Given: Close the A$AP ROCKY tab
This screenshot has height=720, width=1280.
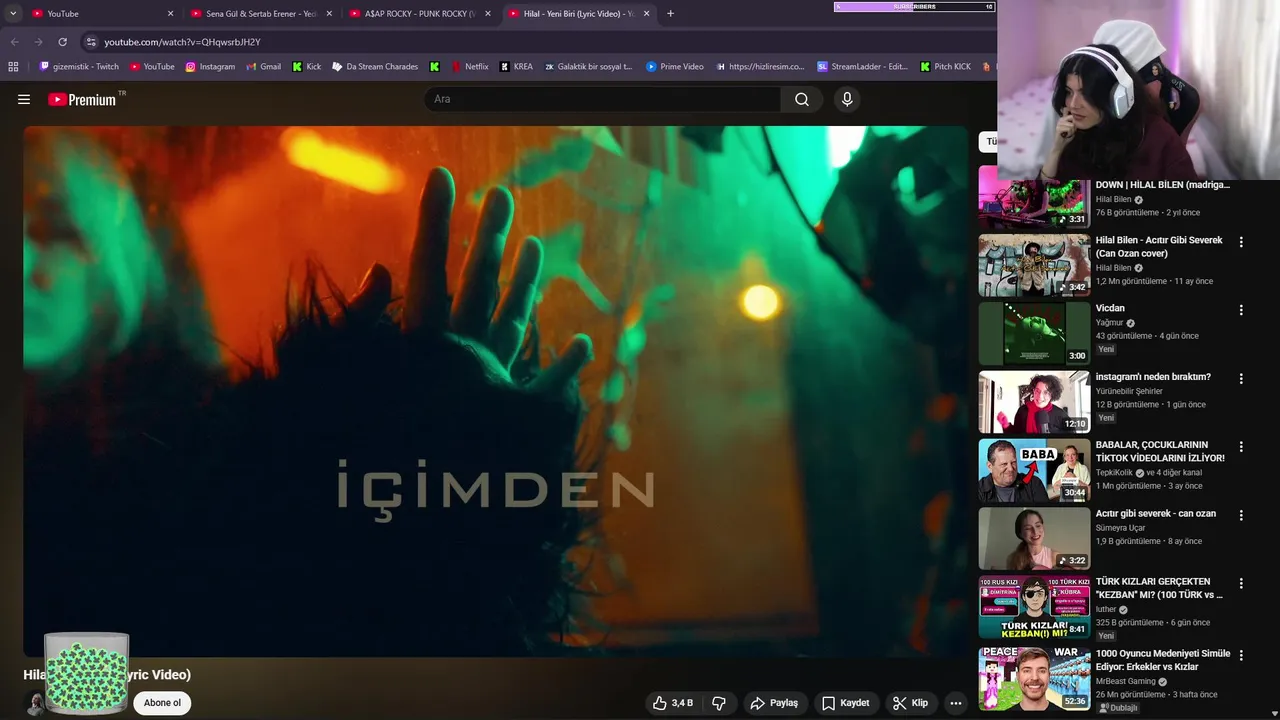Looking at the screenshot, I should pyautogui.click(x=488, y=13).
